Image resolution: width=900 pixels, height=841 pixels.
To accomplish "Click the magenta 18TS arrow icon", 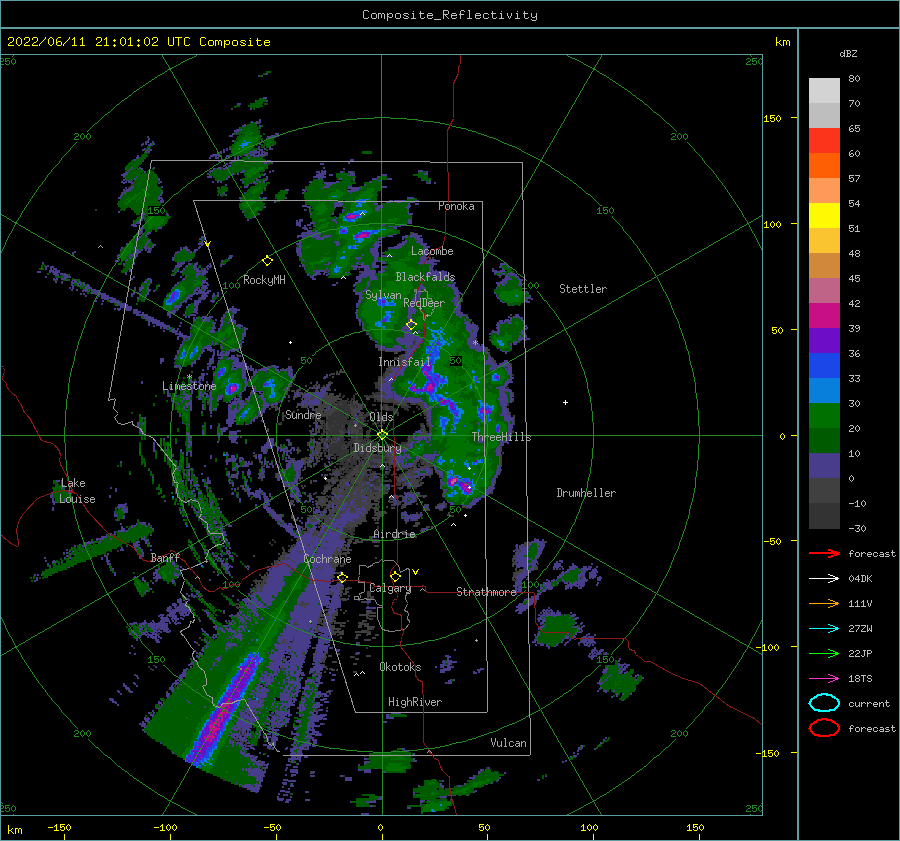I will tap(824, 679).
